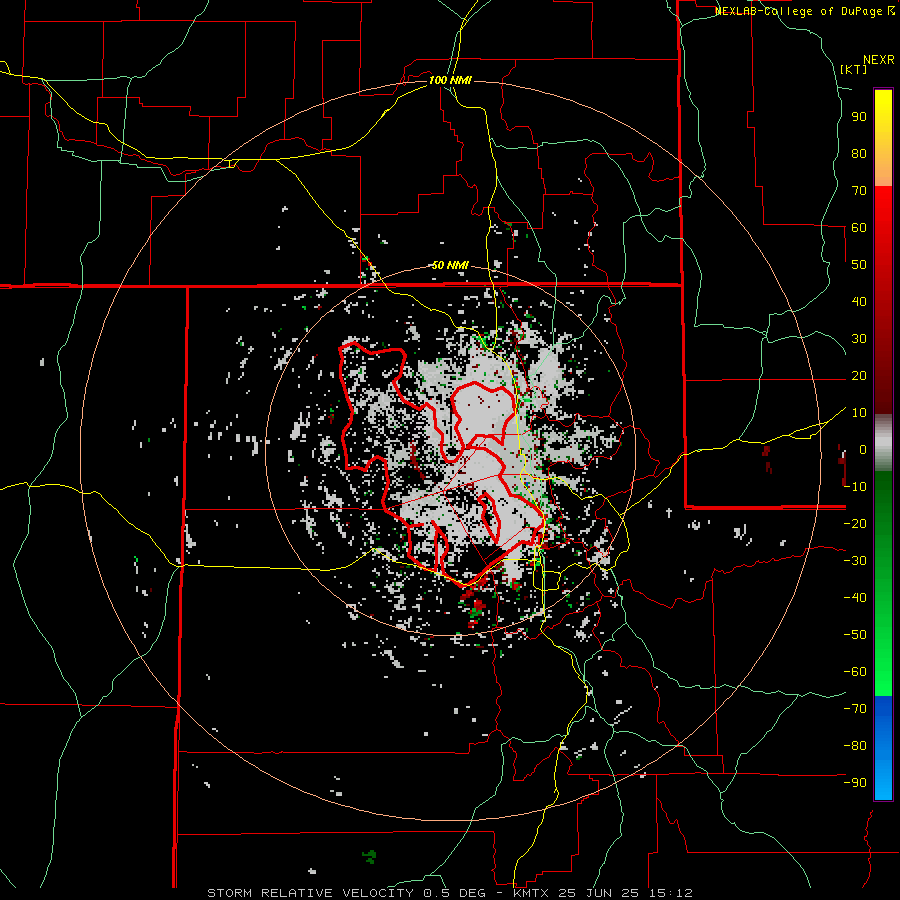Click the positive 80 scale label
Screen dimensions: 900x900
[x=859, y=154]
